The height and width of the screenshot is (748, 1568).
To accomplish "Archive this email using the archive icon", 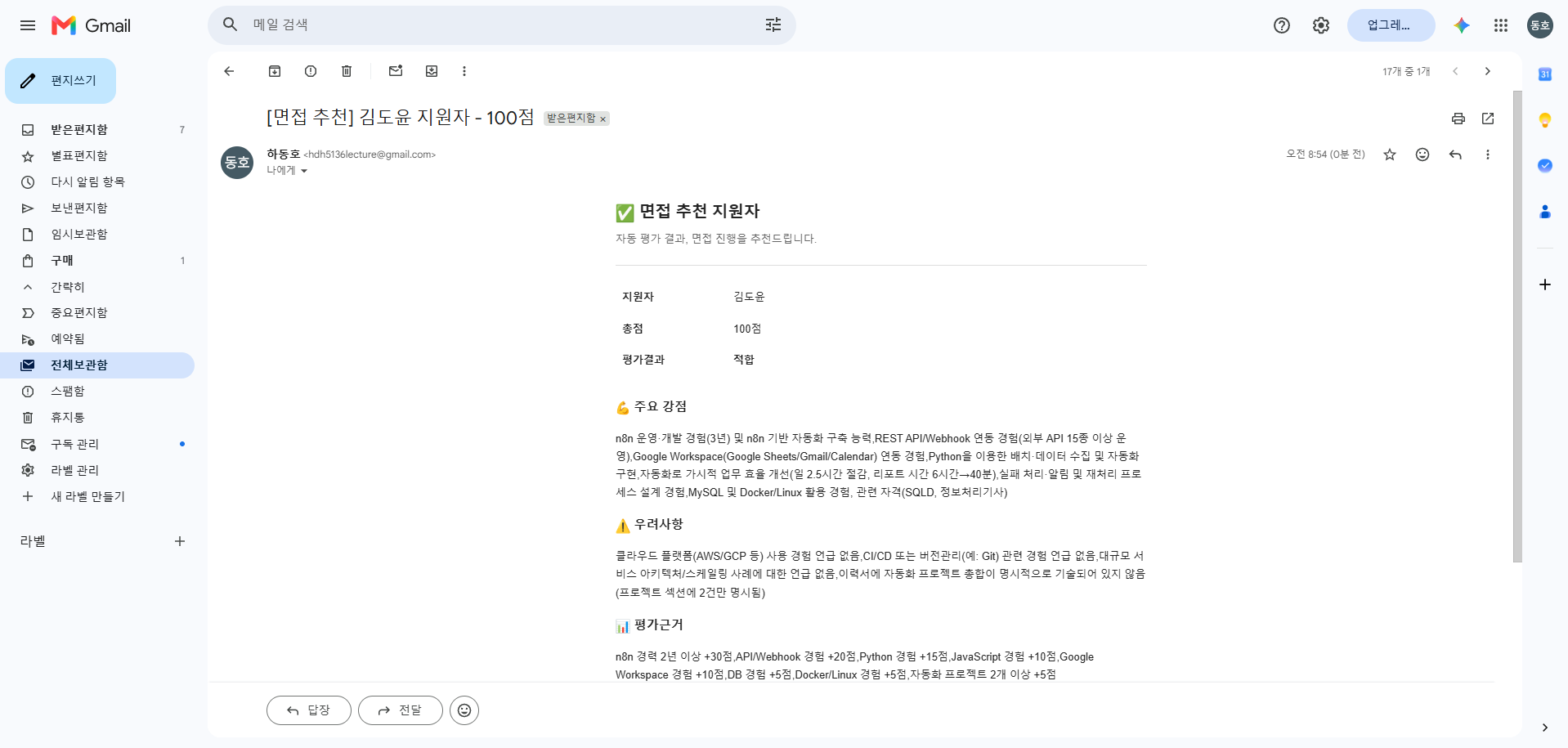I will (x=275, y=71).
